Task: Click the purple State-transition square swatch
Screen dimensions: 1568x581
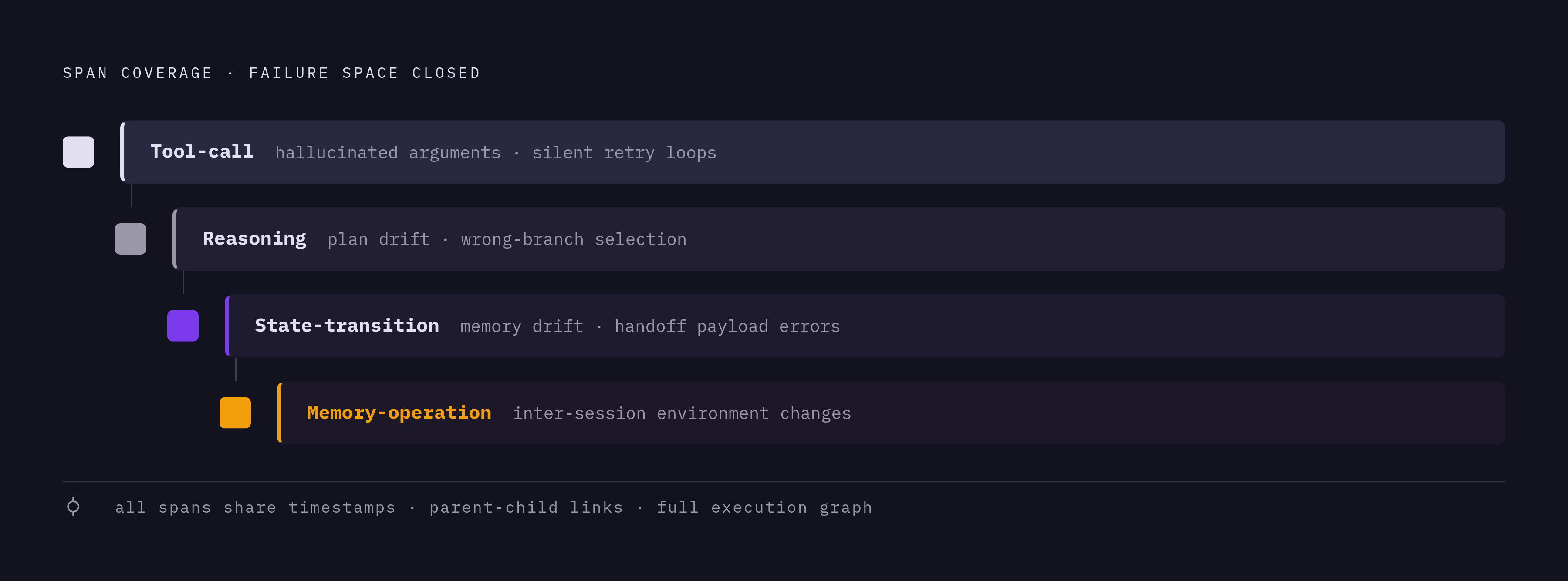Action: tap(183, 326)
